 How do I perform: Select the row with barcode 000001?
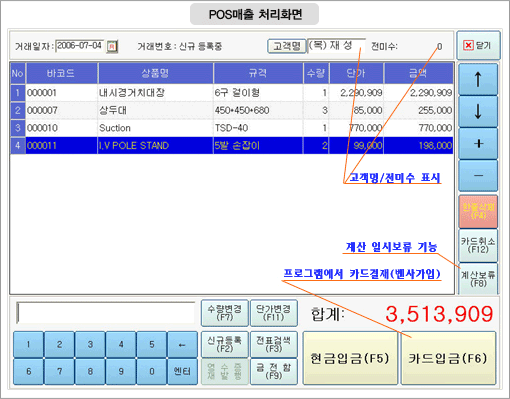[232, 93]
